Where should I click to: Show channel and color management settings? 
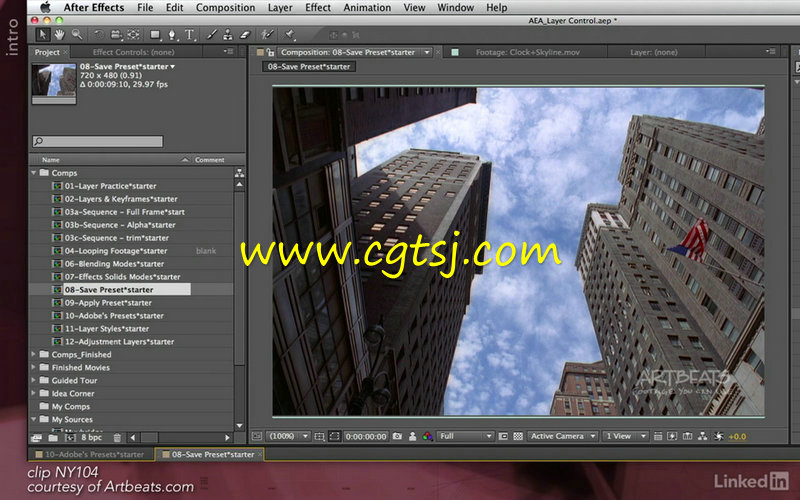428,436
